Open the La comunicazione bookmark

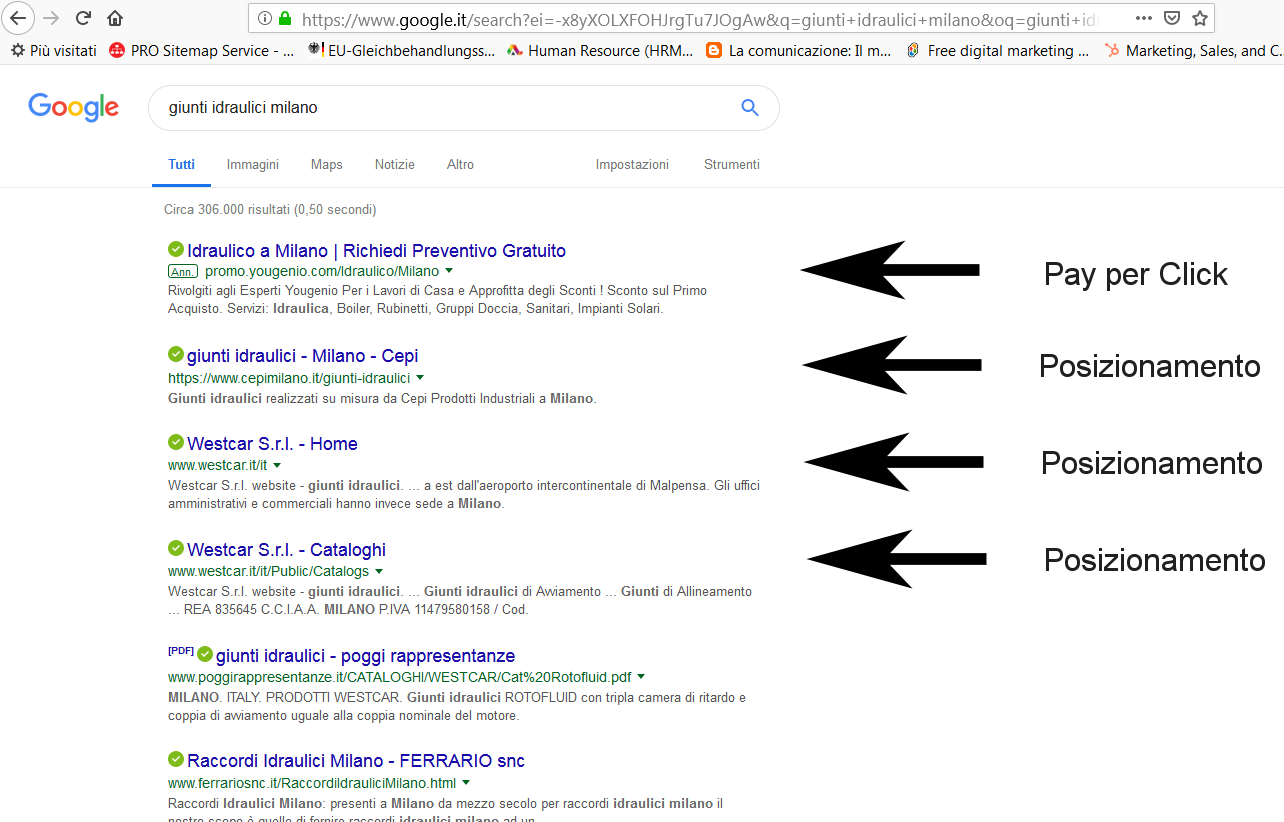[x=799, y=50]
